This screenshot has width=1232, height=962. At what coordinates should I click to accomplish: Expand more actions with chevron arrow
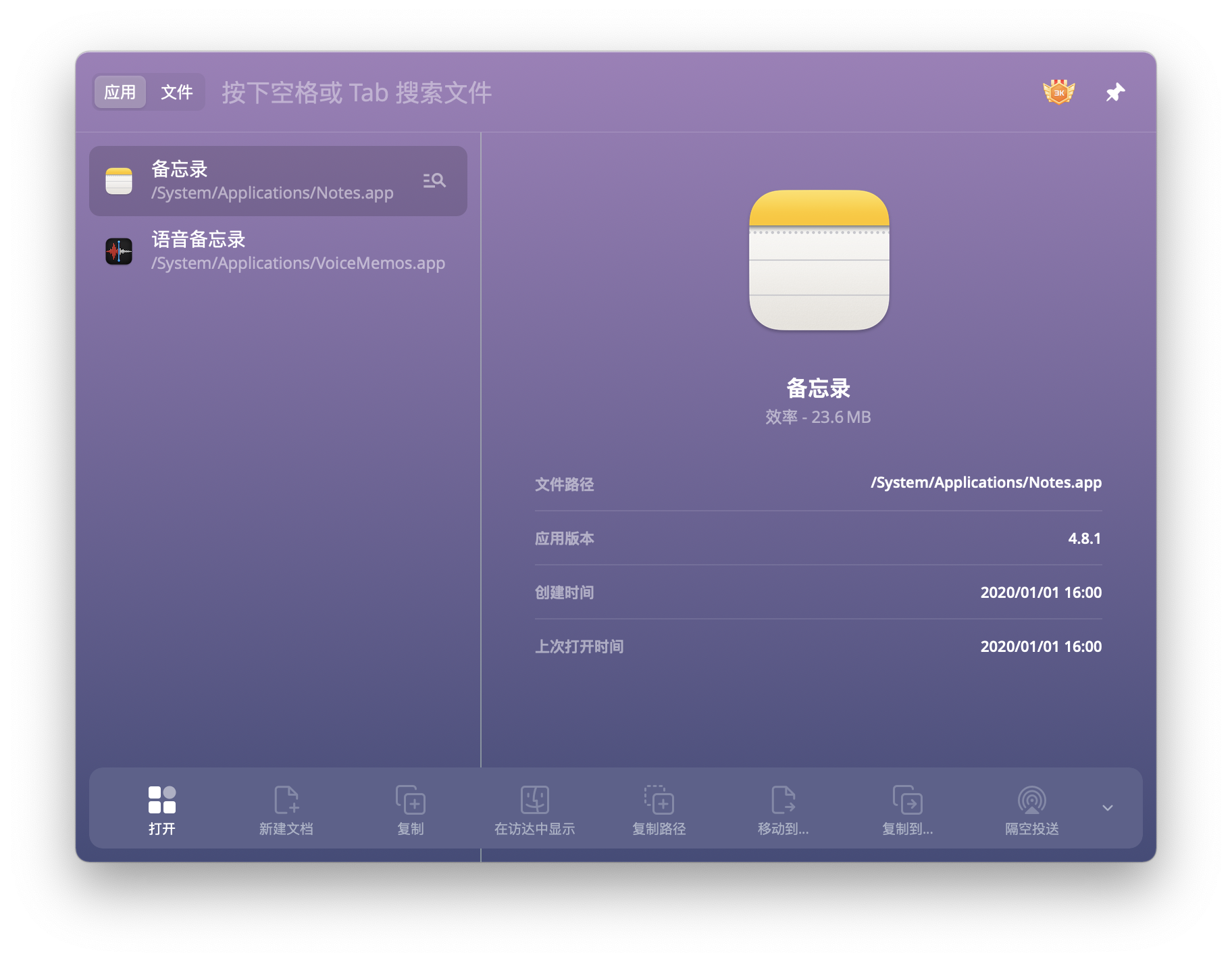[x=1108, y=808]
